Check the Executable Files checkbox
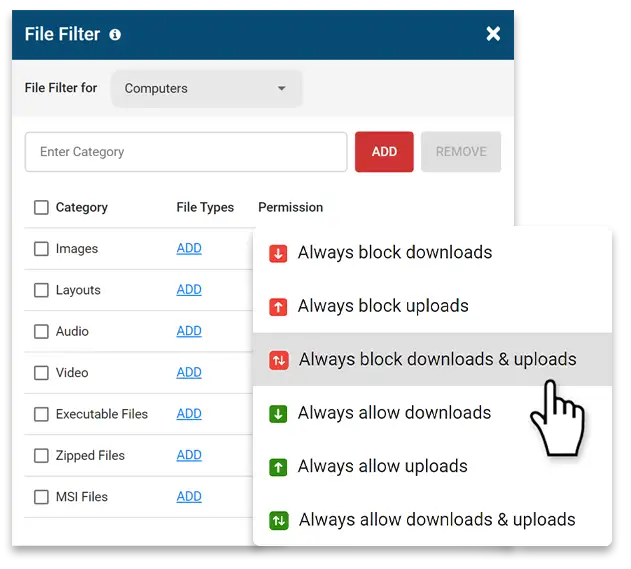 coord(41,414)
